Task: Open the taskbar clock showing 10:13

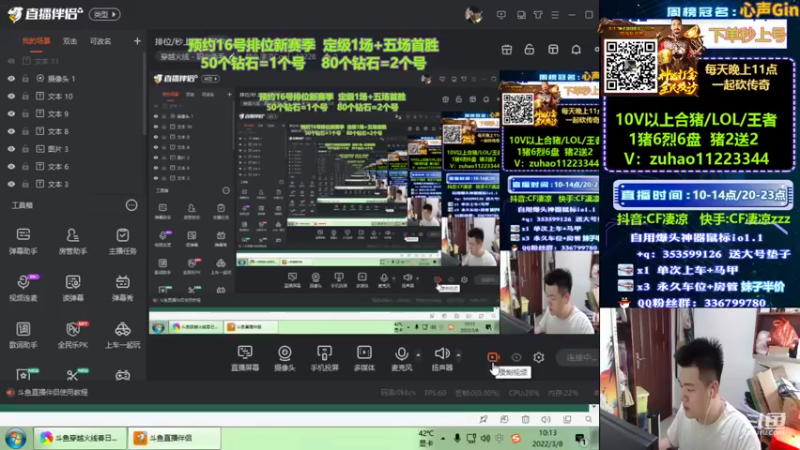Action: pos(547,438)
